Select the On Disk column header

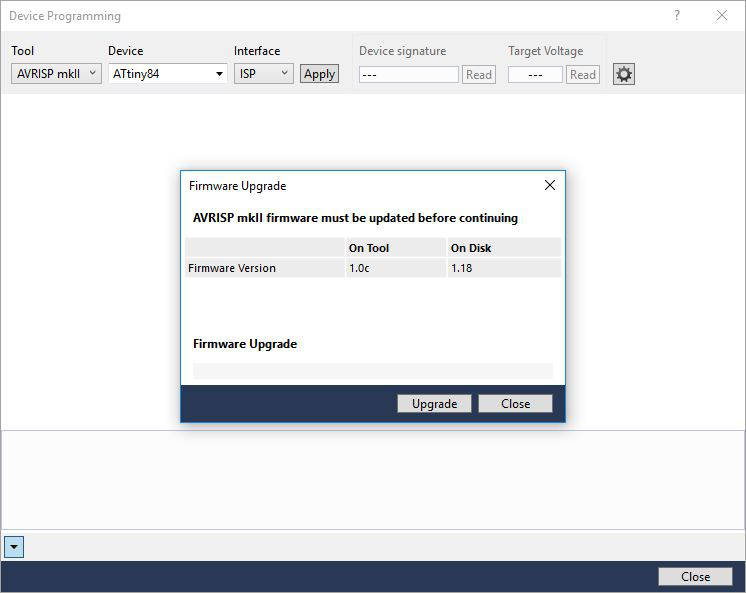click(x=503, y=248)
